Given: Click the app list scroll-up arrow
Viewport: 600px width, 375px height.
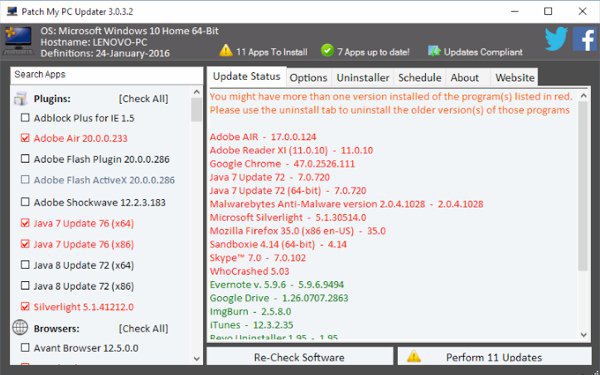Looking at the screenshot, I should [197, 92].
